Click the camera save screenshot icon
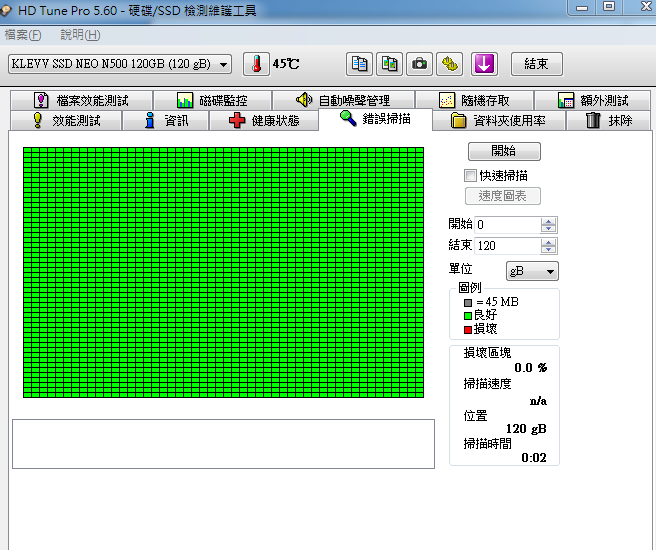The image size is (656, 550). point(419,64)
